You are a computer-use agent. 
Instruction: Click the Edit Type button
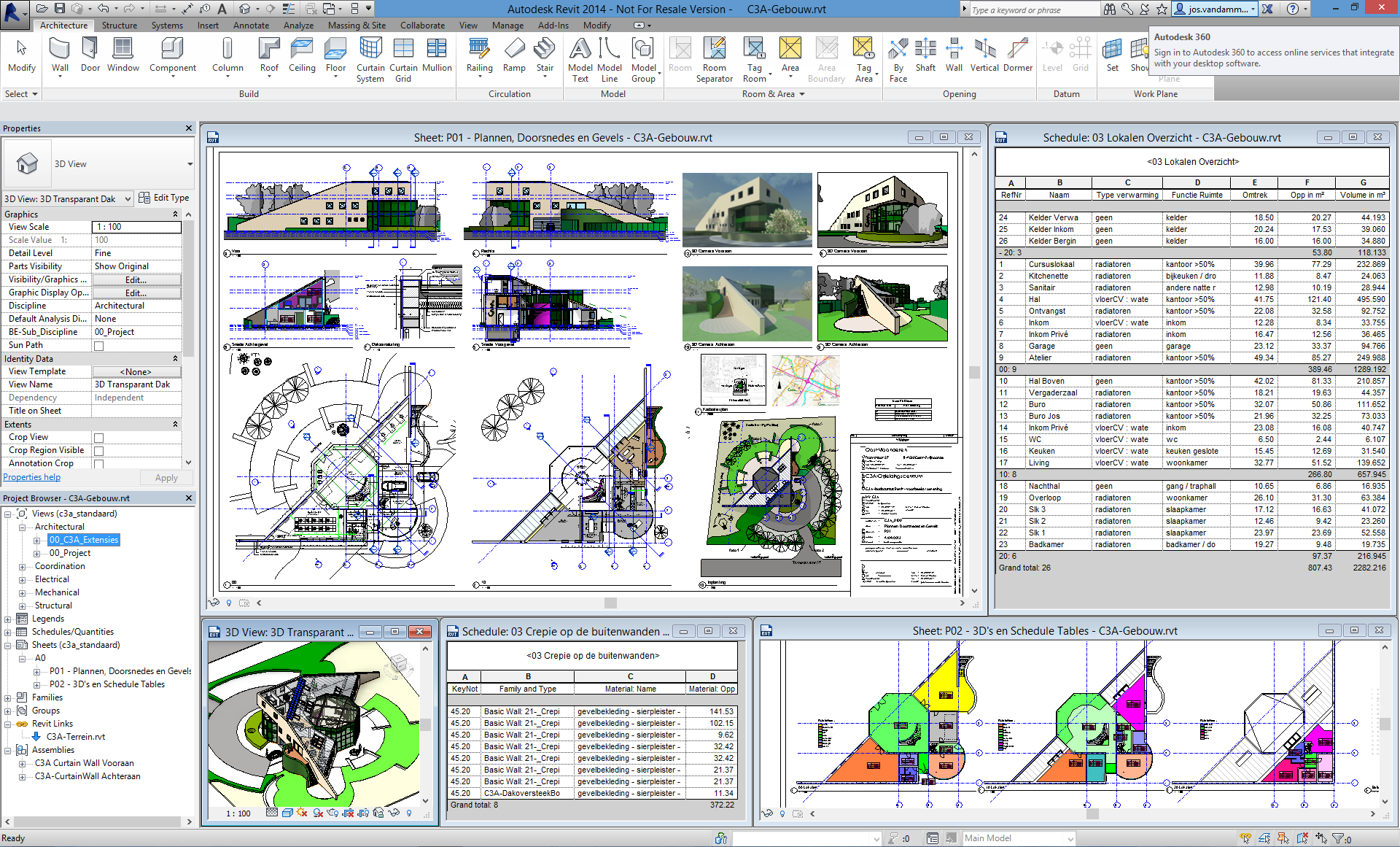164,198
